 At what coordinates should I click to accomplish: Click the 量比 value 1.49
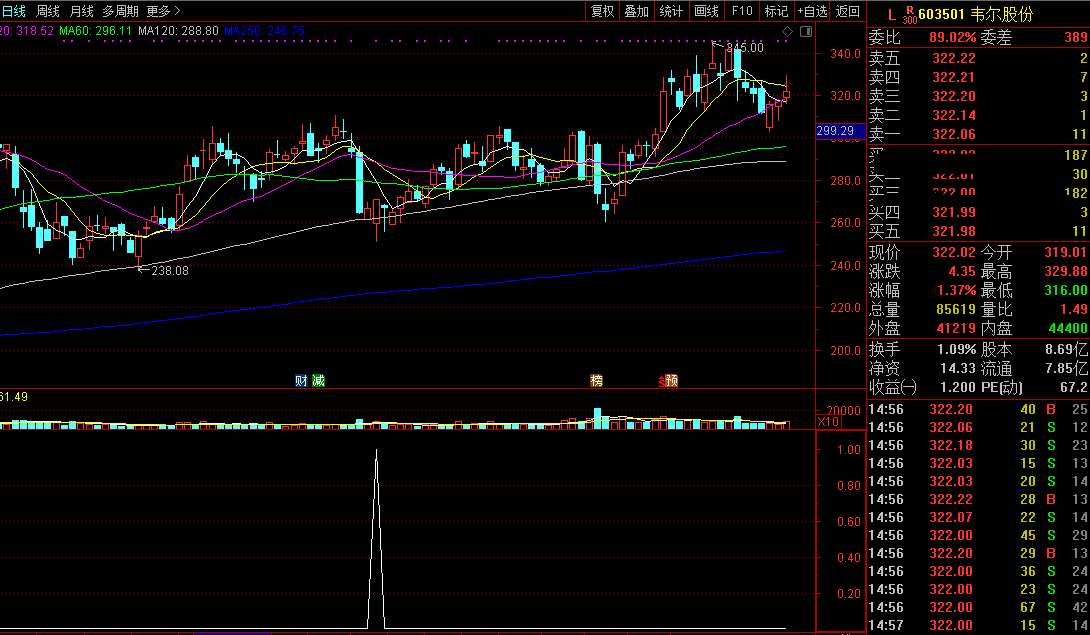[x=1074, y=309]
